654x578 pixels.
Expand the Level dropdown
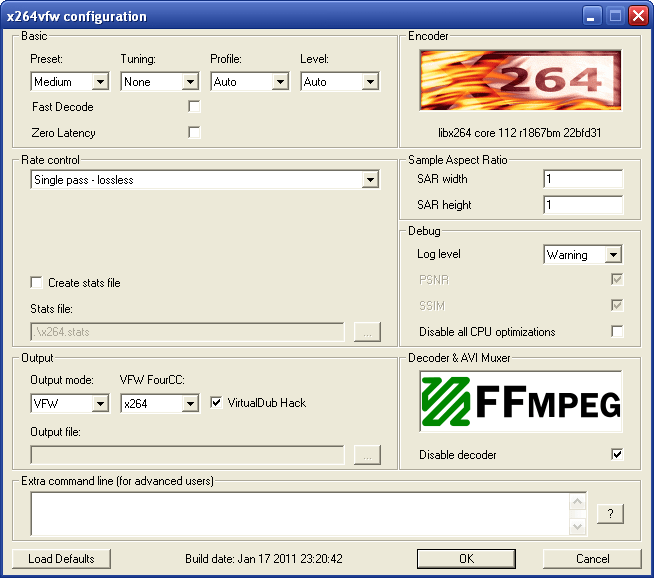coord(340,82)
